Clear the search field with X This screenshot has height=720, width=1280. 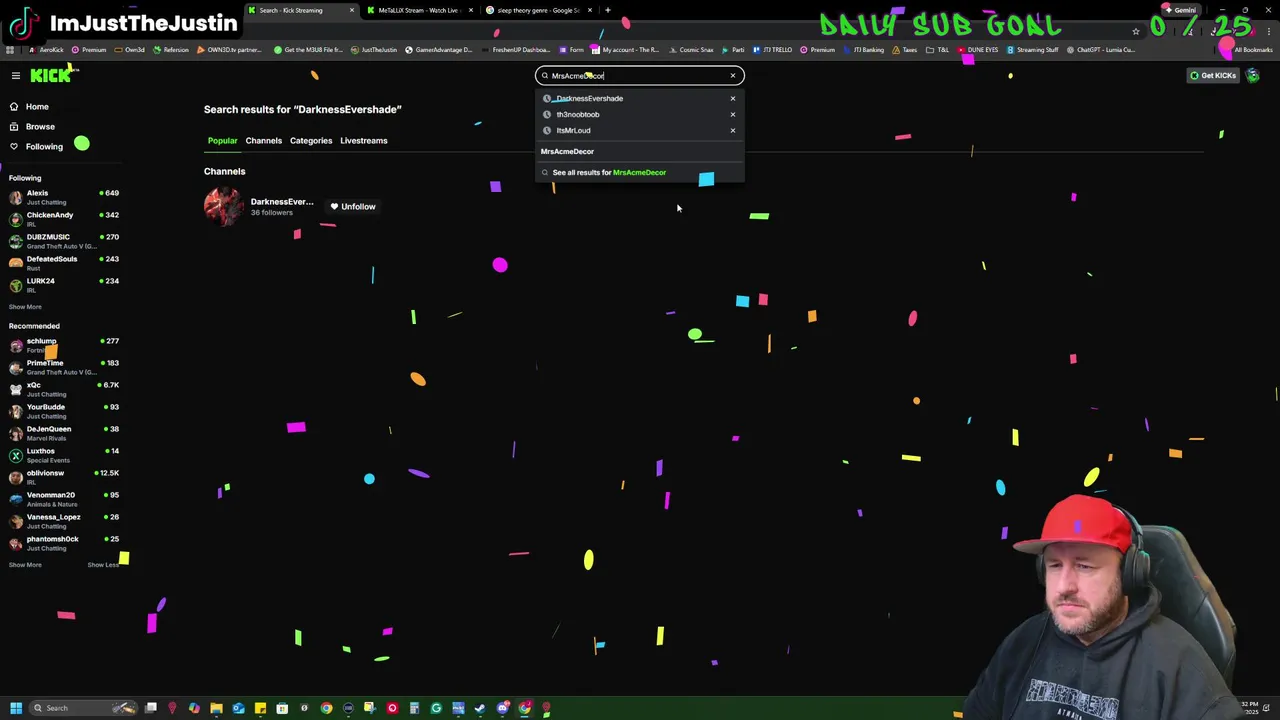click(x=733, y=76)
